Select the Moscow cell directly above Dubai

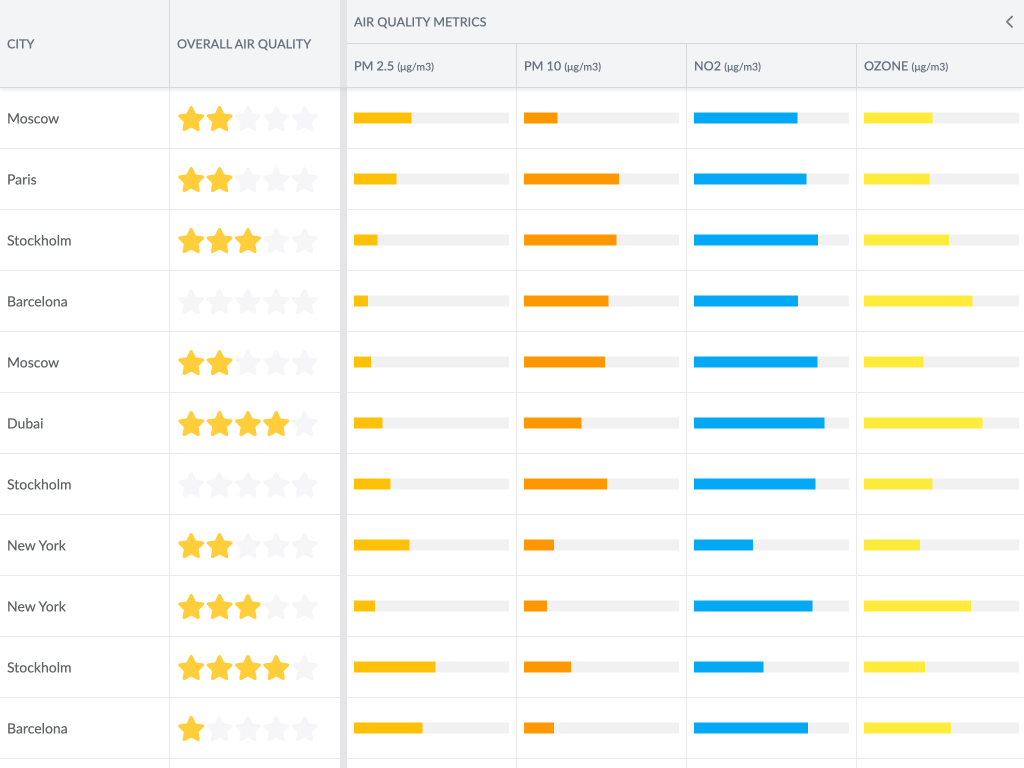tap(84, 362)
